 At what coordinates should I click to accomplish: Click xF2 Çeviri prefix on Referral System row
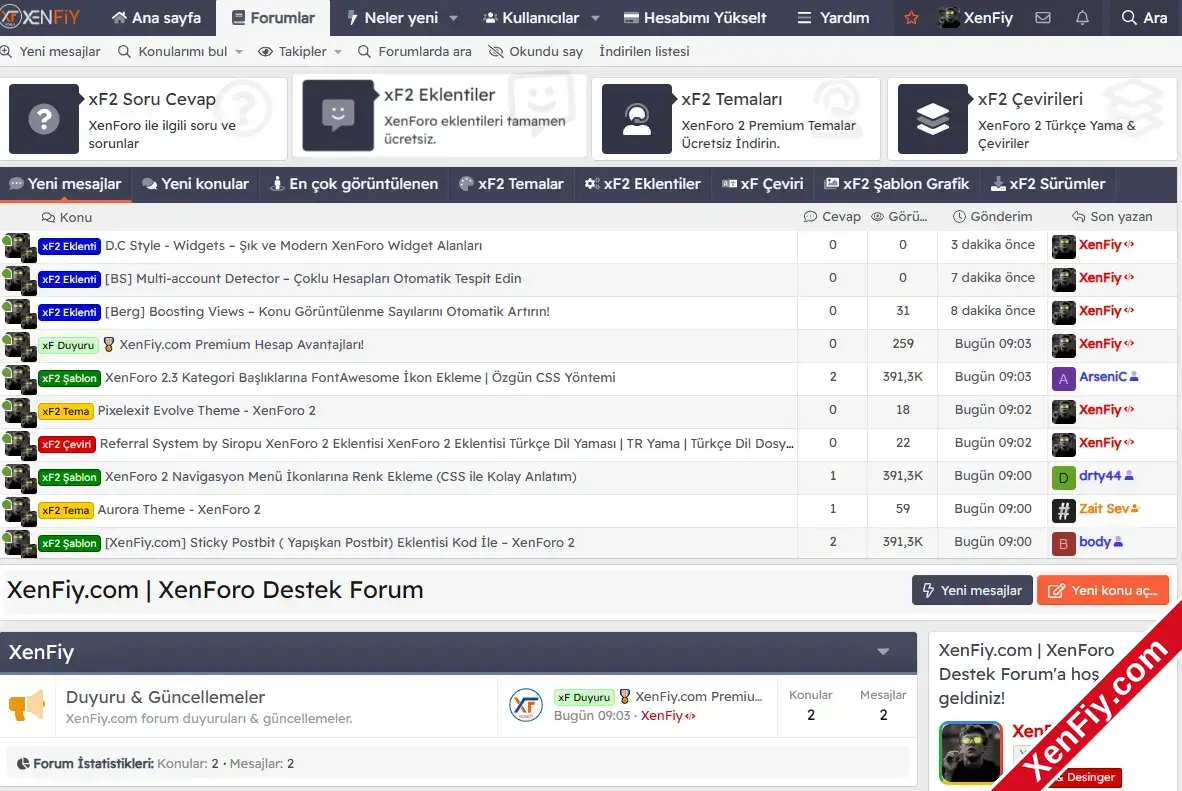pyautogui.click(x=66, y=444)
